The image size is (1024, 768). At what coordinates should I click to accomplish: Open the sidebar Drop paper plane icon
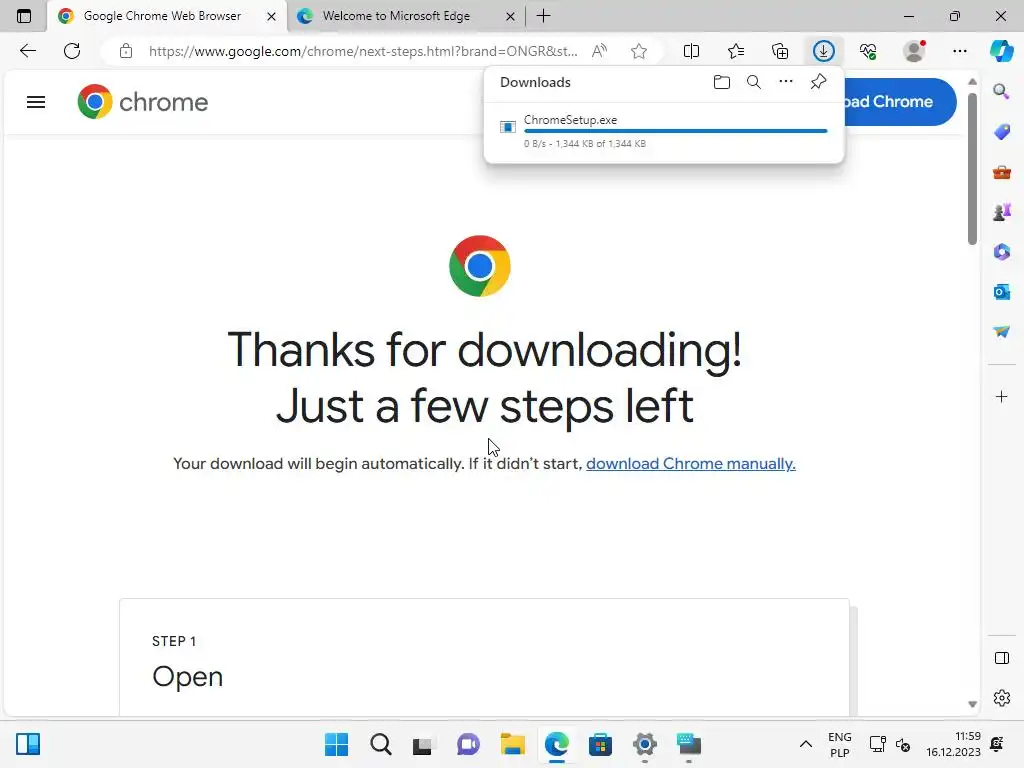point(1001,332)
